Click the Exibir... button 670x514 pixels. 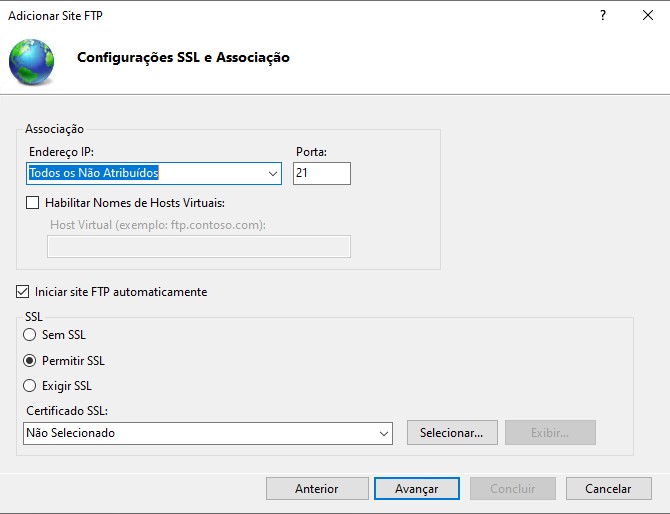(x=550, y=433)
